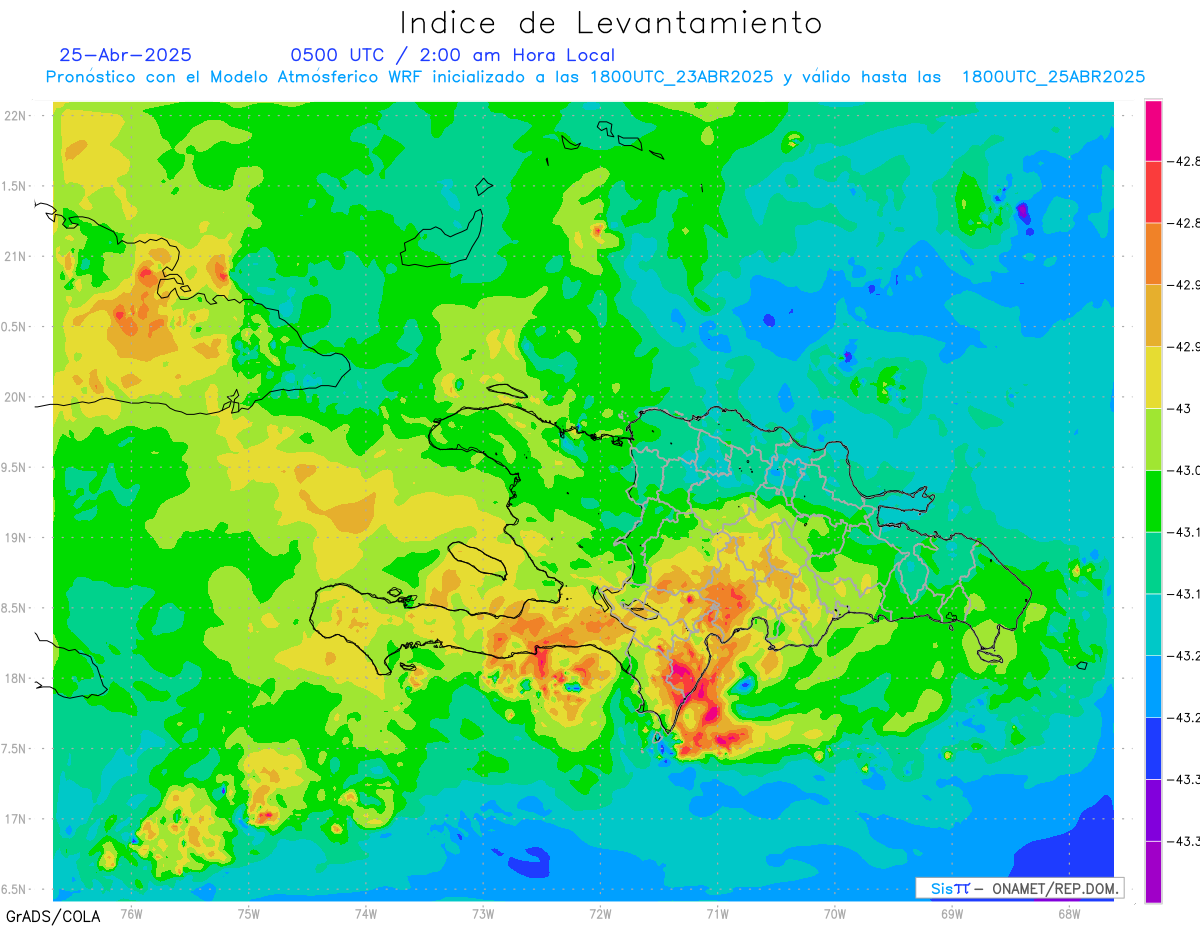
Task: Select the '71W' longitude label
Action: (x=717, y=913)
